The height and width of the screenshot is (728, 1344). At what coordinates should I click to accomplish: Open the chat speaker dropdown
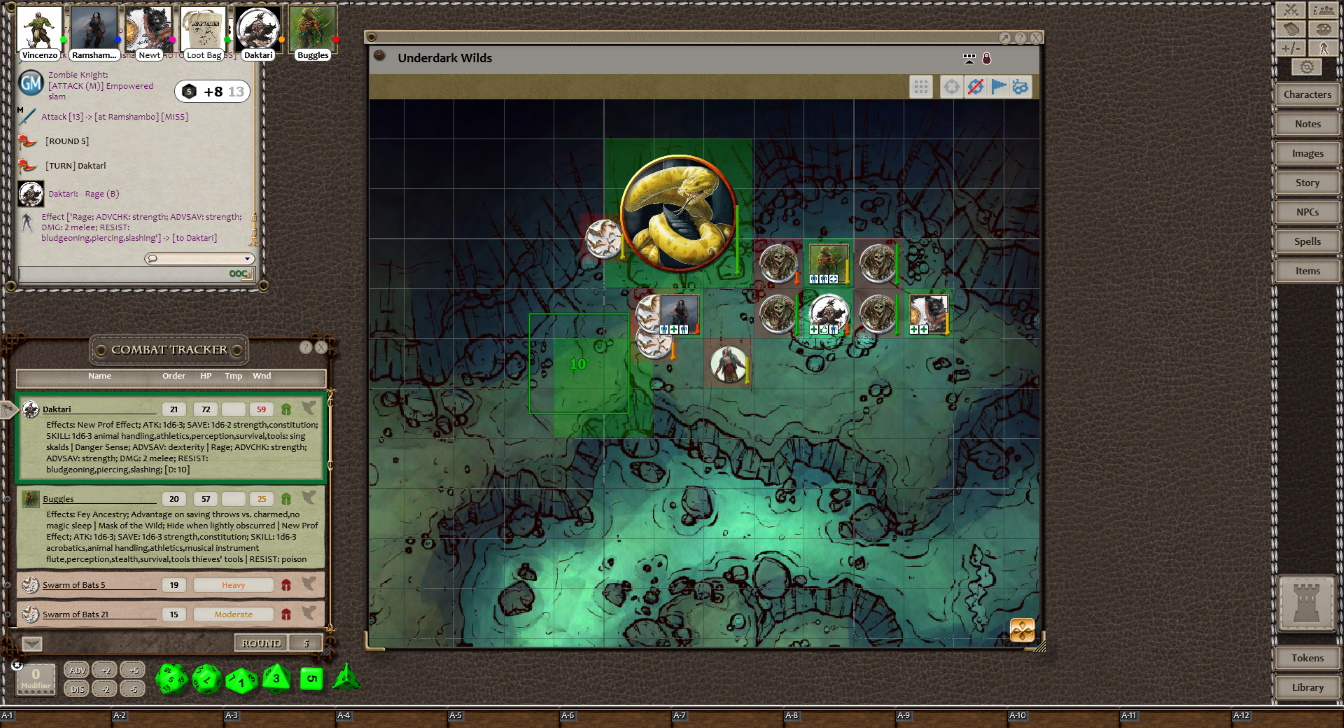click(199, 259)
